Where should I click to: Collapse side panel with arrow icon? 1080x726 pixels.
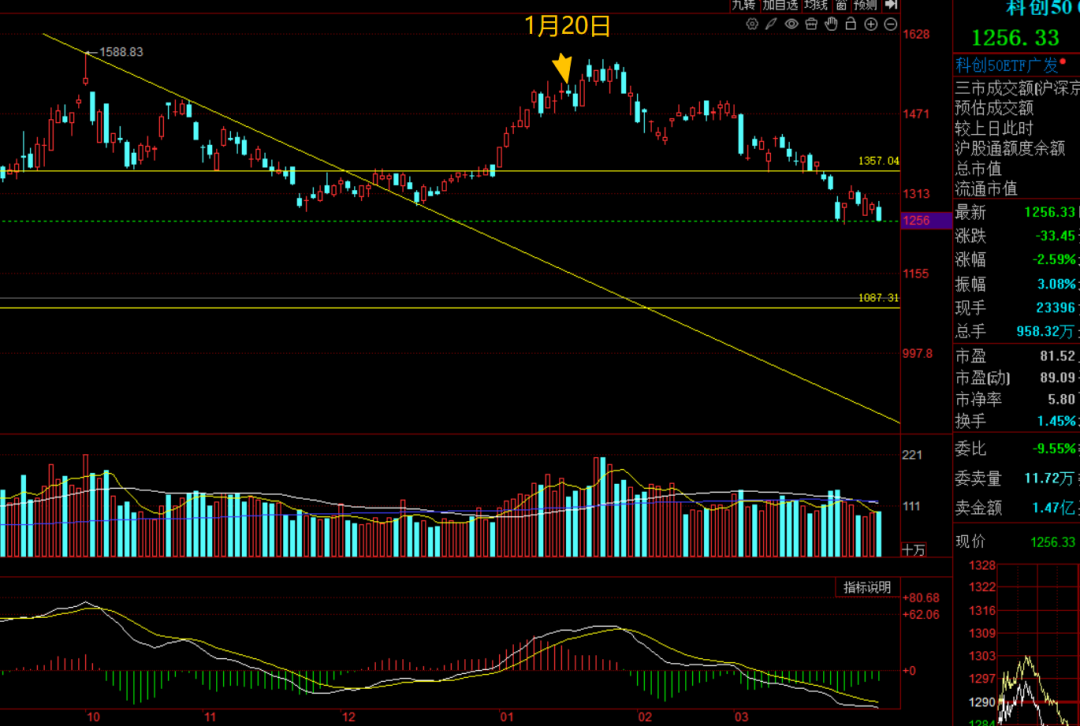pos(891,5)
